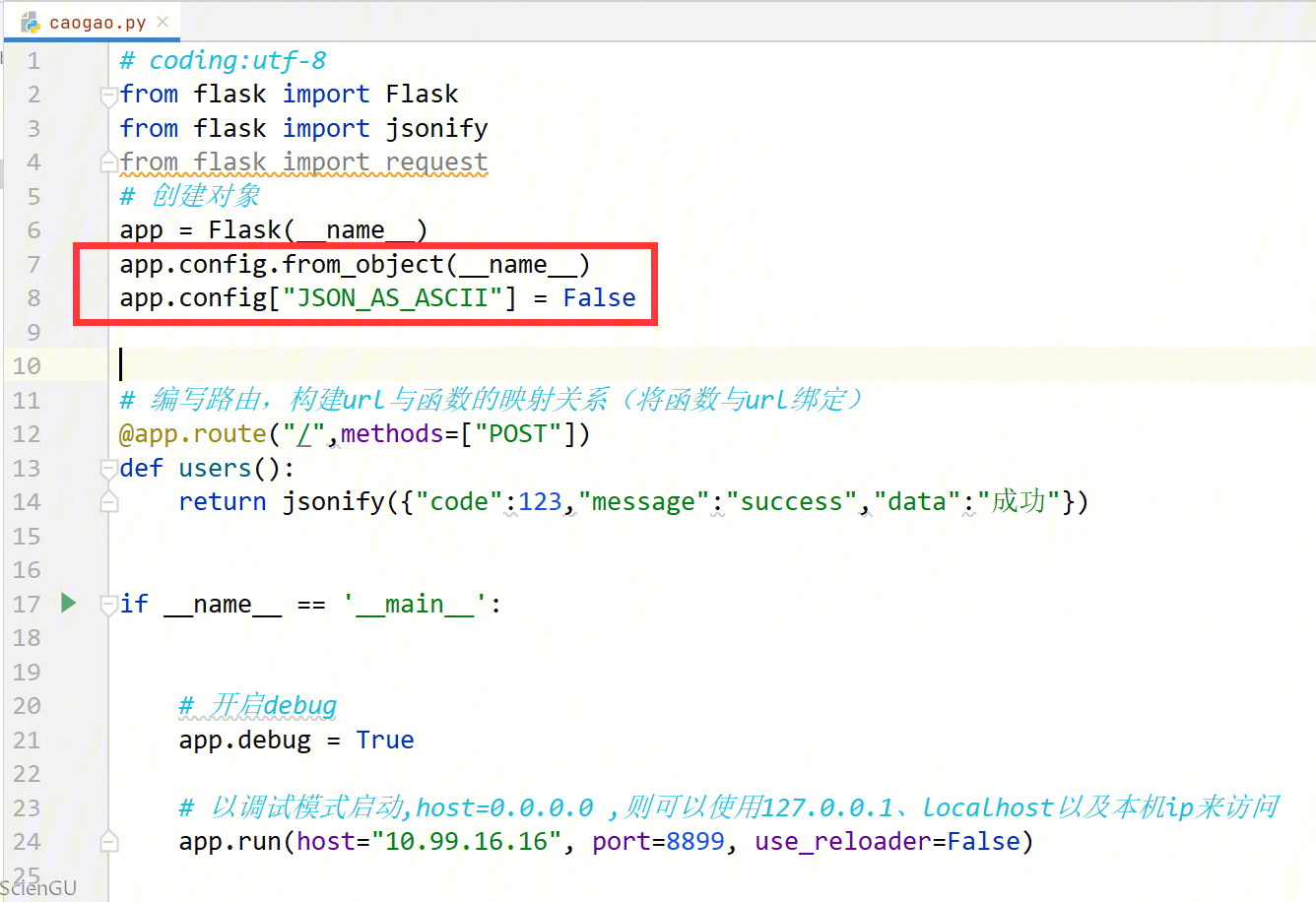Collapse the import block at line 2

(x=109, y=96)
